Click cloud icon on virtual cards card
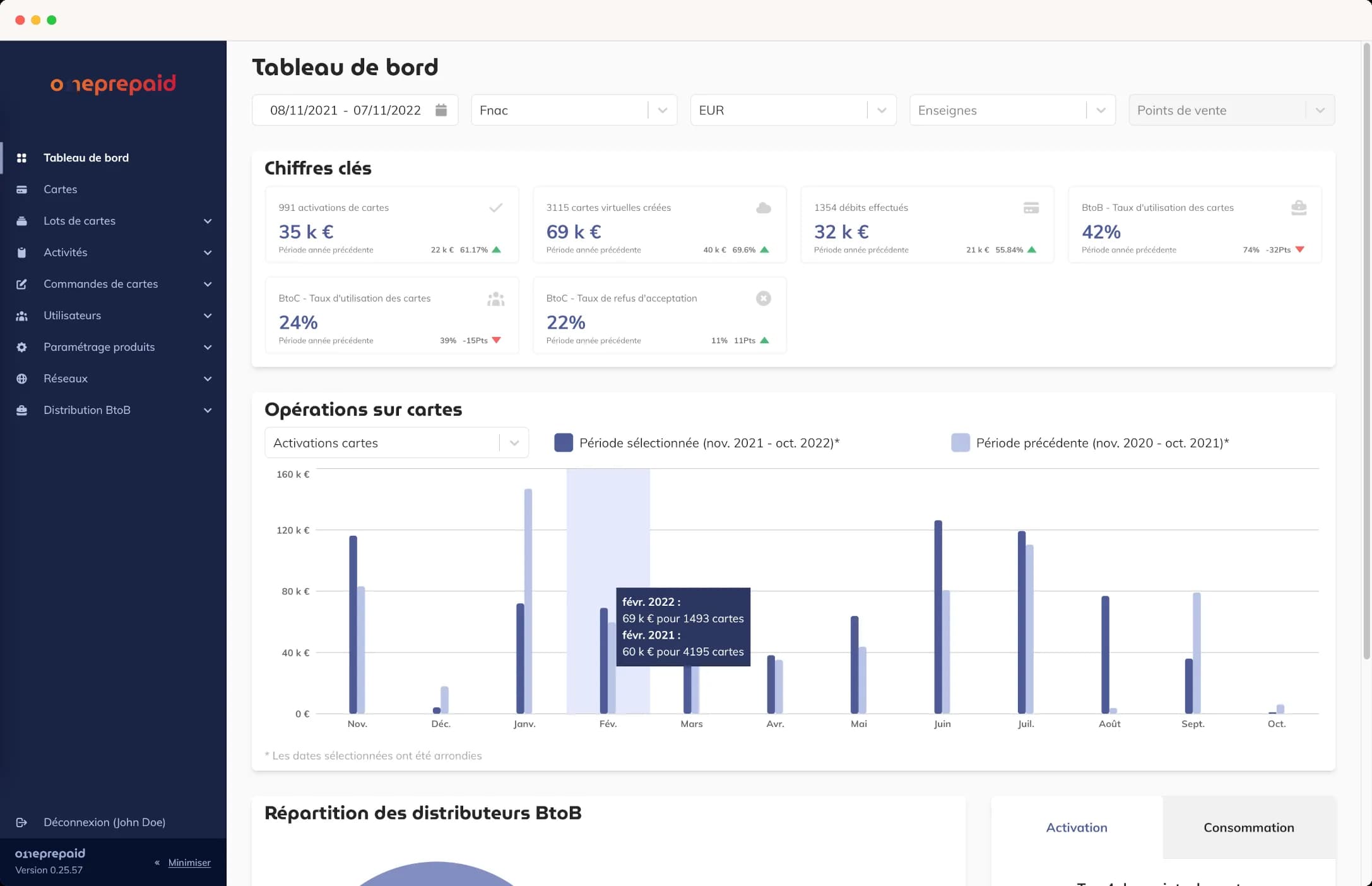The width and height of the screenshot is (1372, 886). [764, 208]
